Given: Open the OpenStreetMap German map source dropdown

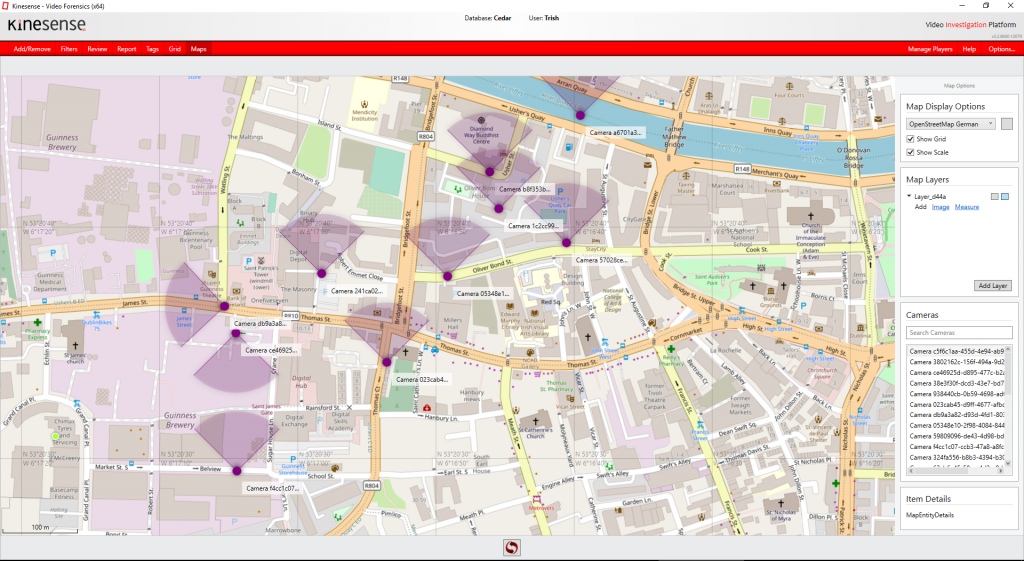Looking at the screenshot, I should tap(950, 123).
